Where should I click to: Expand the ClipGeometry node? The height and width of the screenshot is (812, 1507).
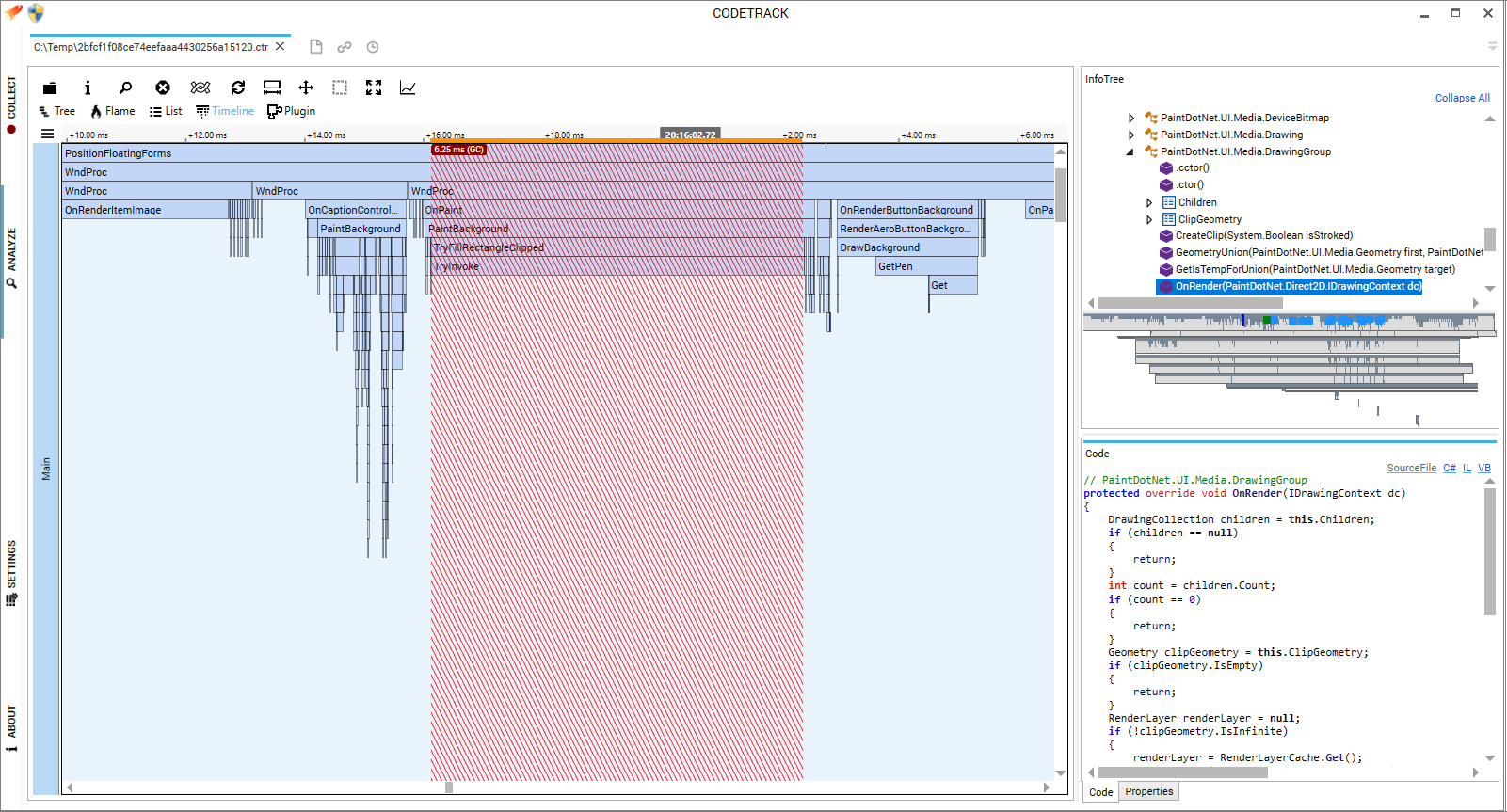[1149, 219]
